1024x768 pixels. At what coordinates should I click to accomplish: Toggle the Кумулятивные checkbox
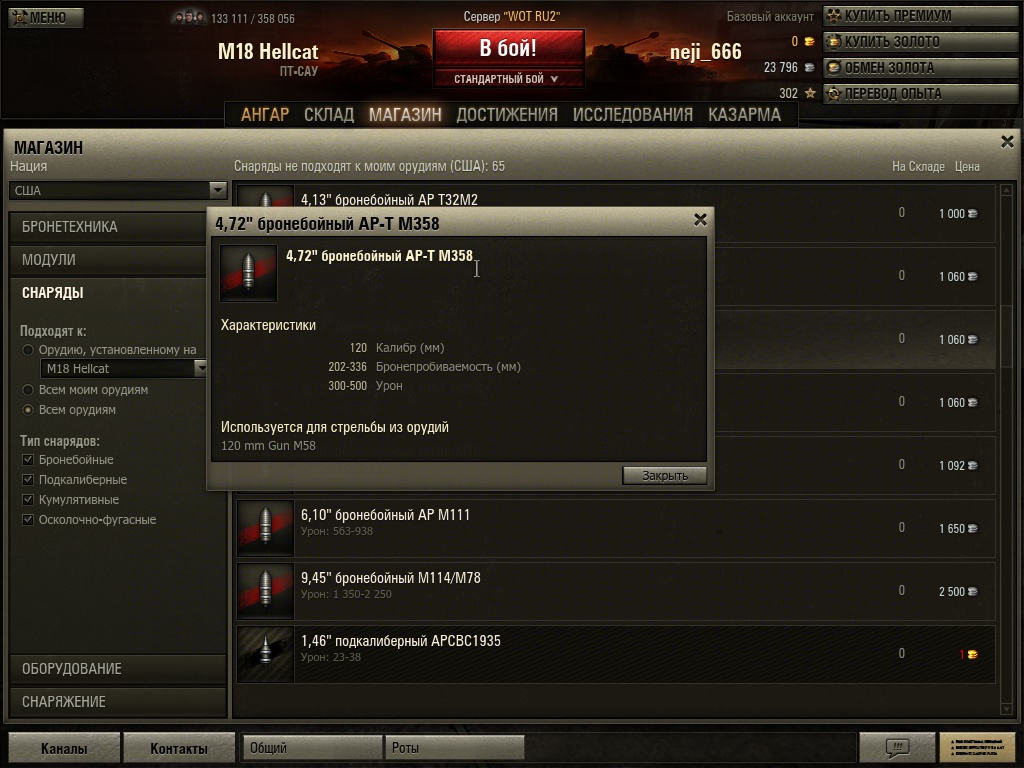coord(28,500)
